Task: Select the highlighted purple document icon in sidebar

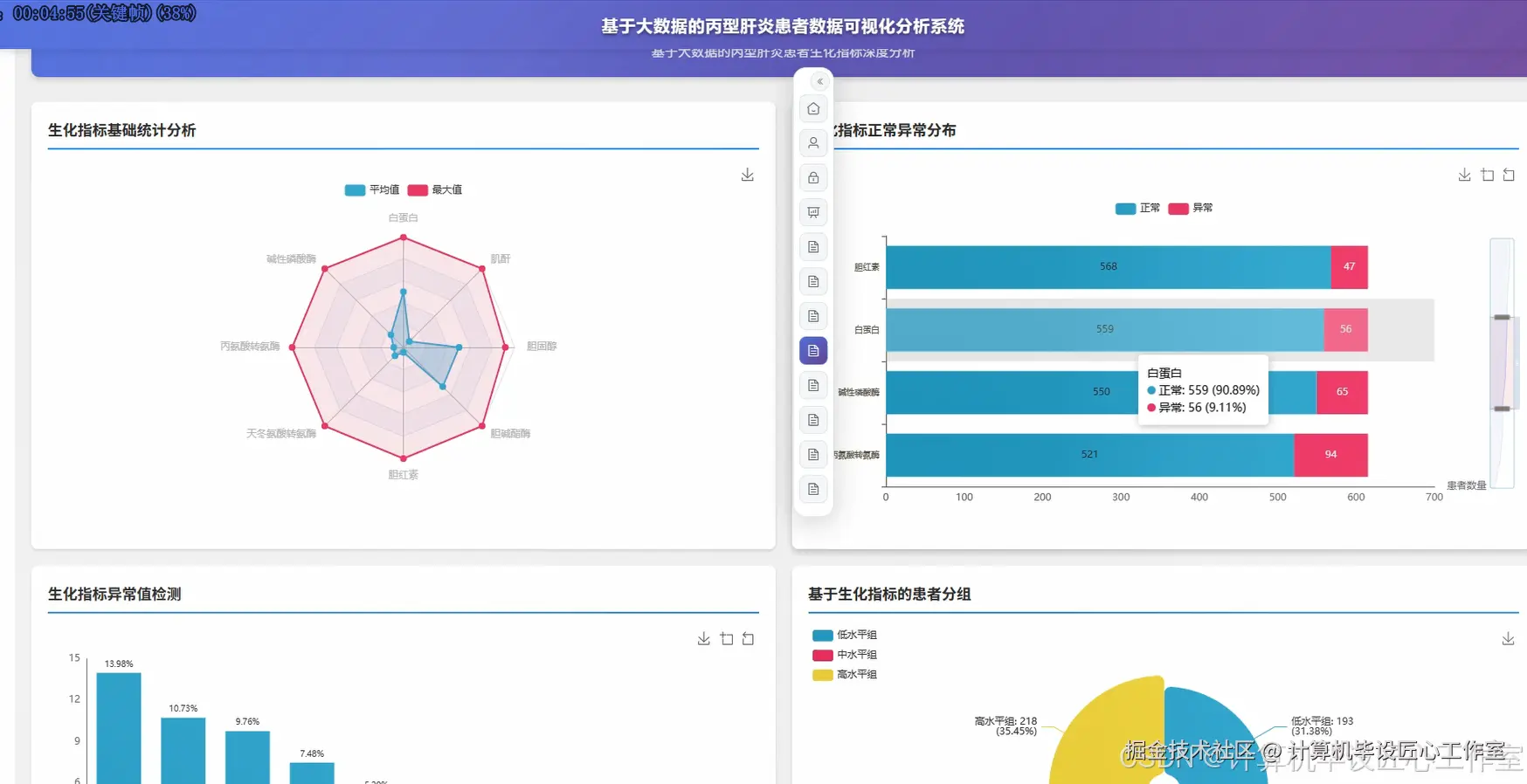Action: click(x=813, y=351)
